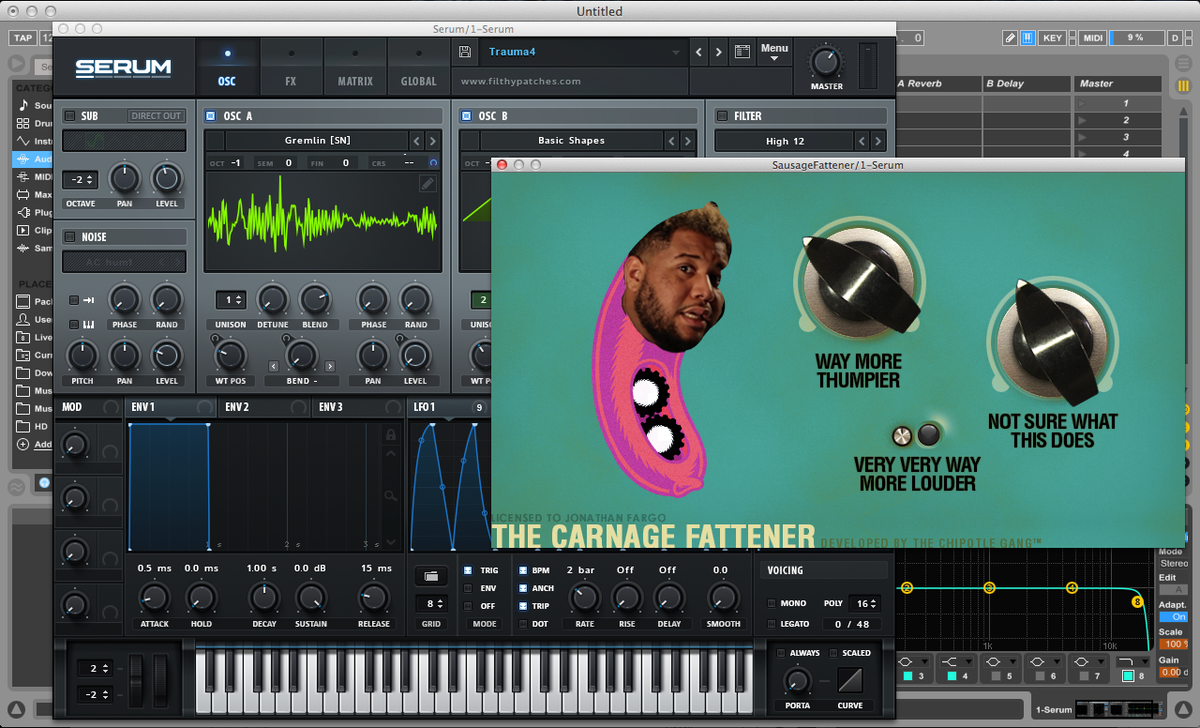Open the Serum Menu dropdown
Screen dimensions: 1200x728
click(x=774, y=52)
